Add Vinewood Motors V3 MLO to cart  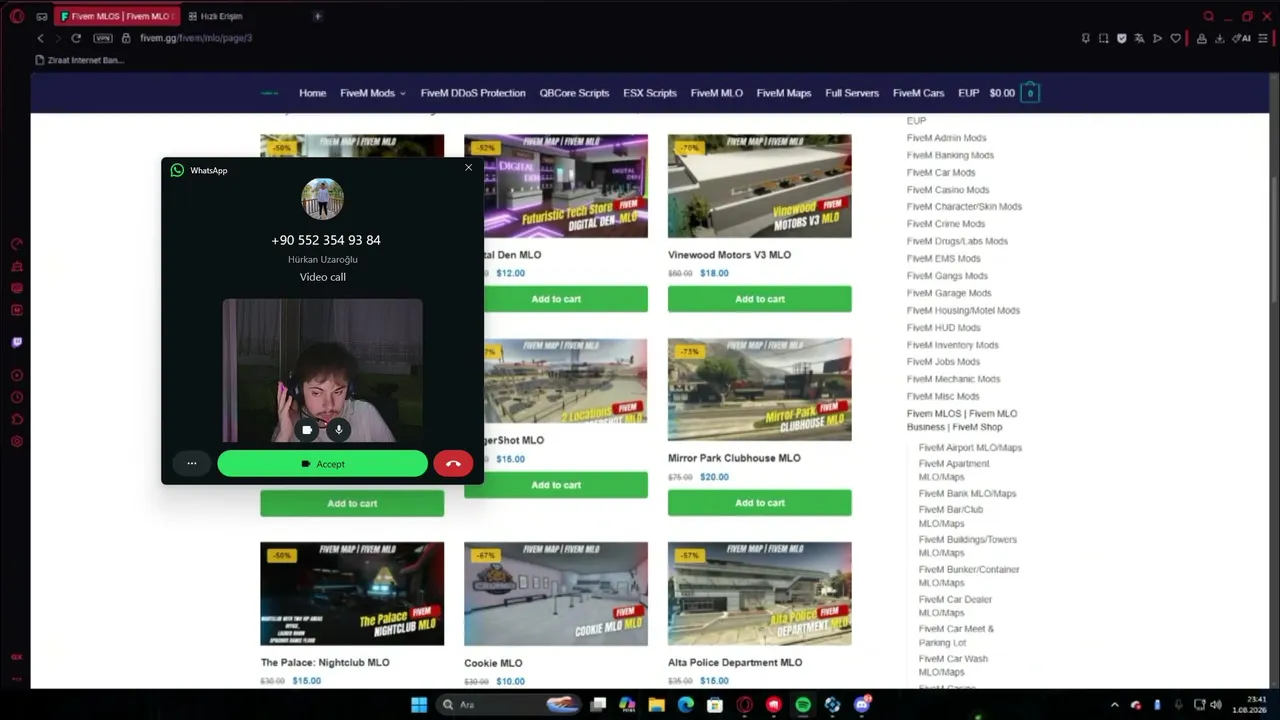tap(760, 299)
